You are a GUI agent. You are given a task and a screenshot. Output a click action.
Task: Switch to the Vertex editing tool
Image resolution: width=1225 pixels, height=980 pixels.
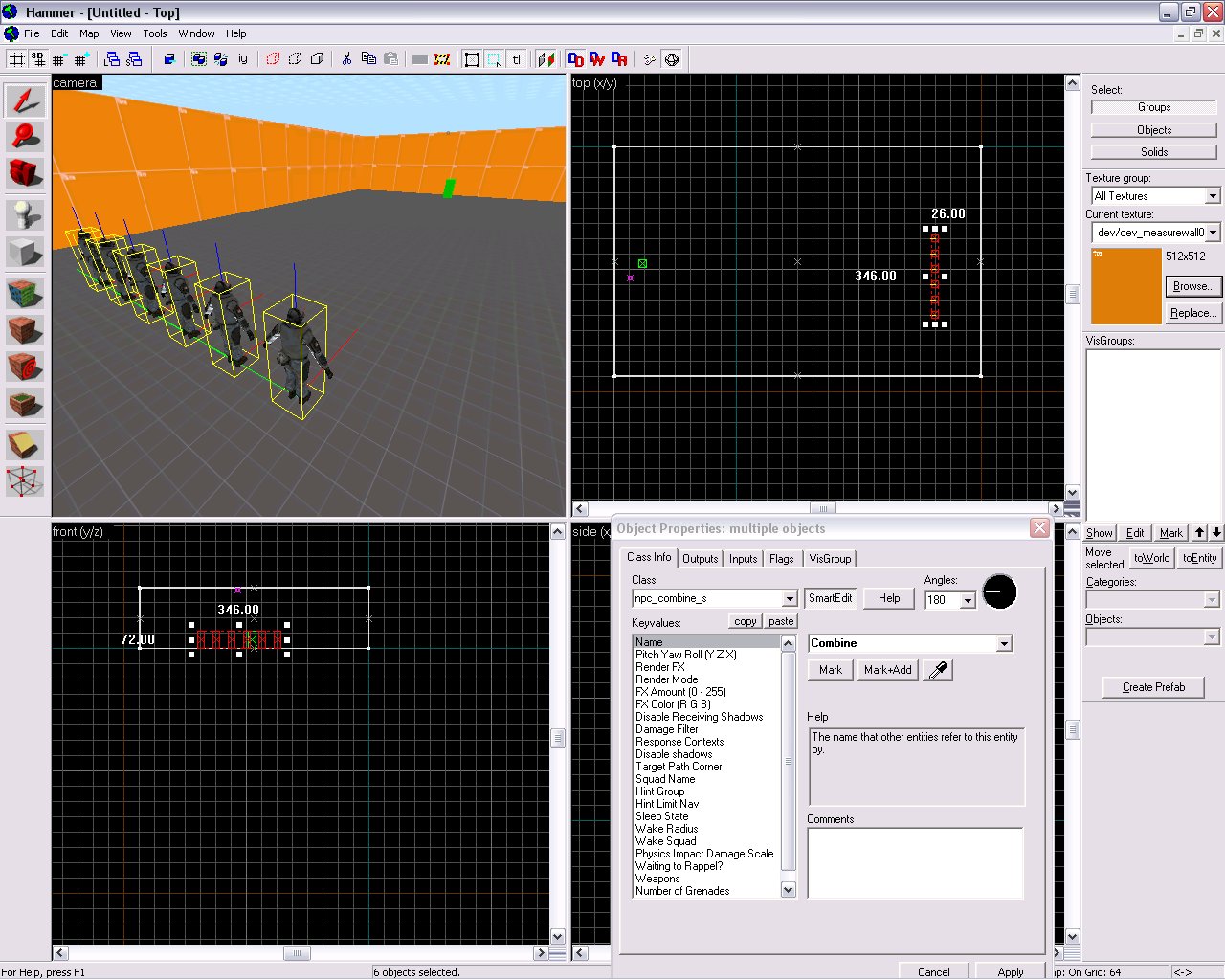[25, 481]
